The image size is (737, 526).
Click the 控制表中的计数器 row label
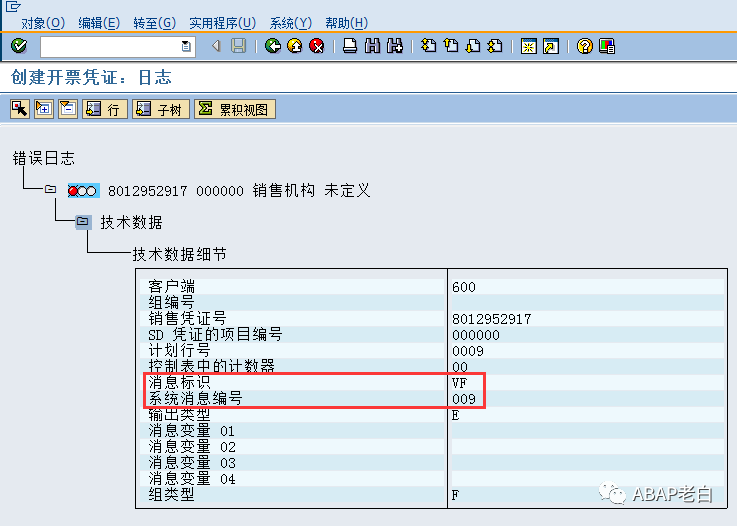(212, 366)
